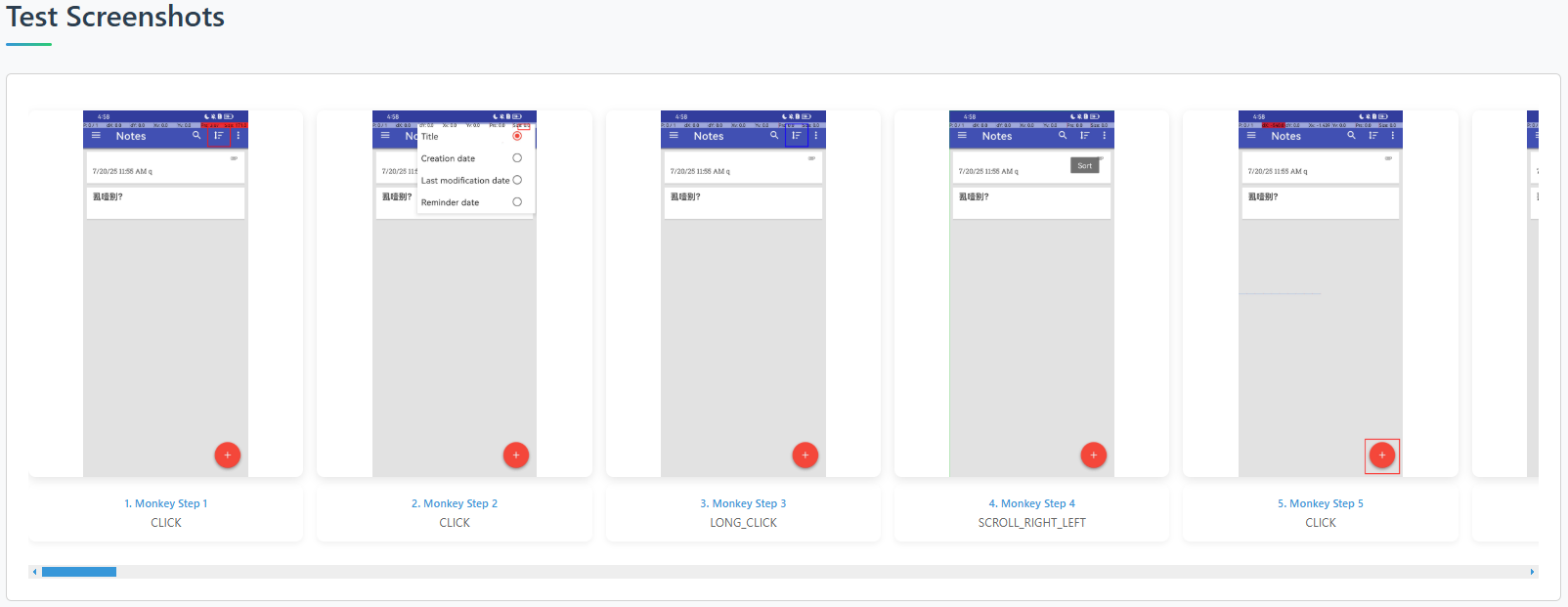Click the search magnifier icon in Step 1 screenshot
The image size is (1568, 607).
tap(196, 136)
